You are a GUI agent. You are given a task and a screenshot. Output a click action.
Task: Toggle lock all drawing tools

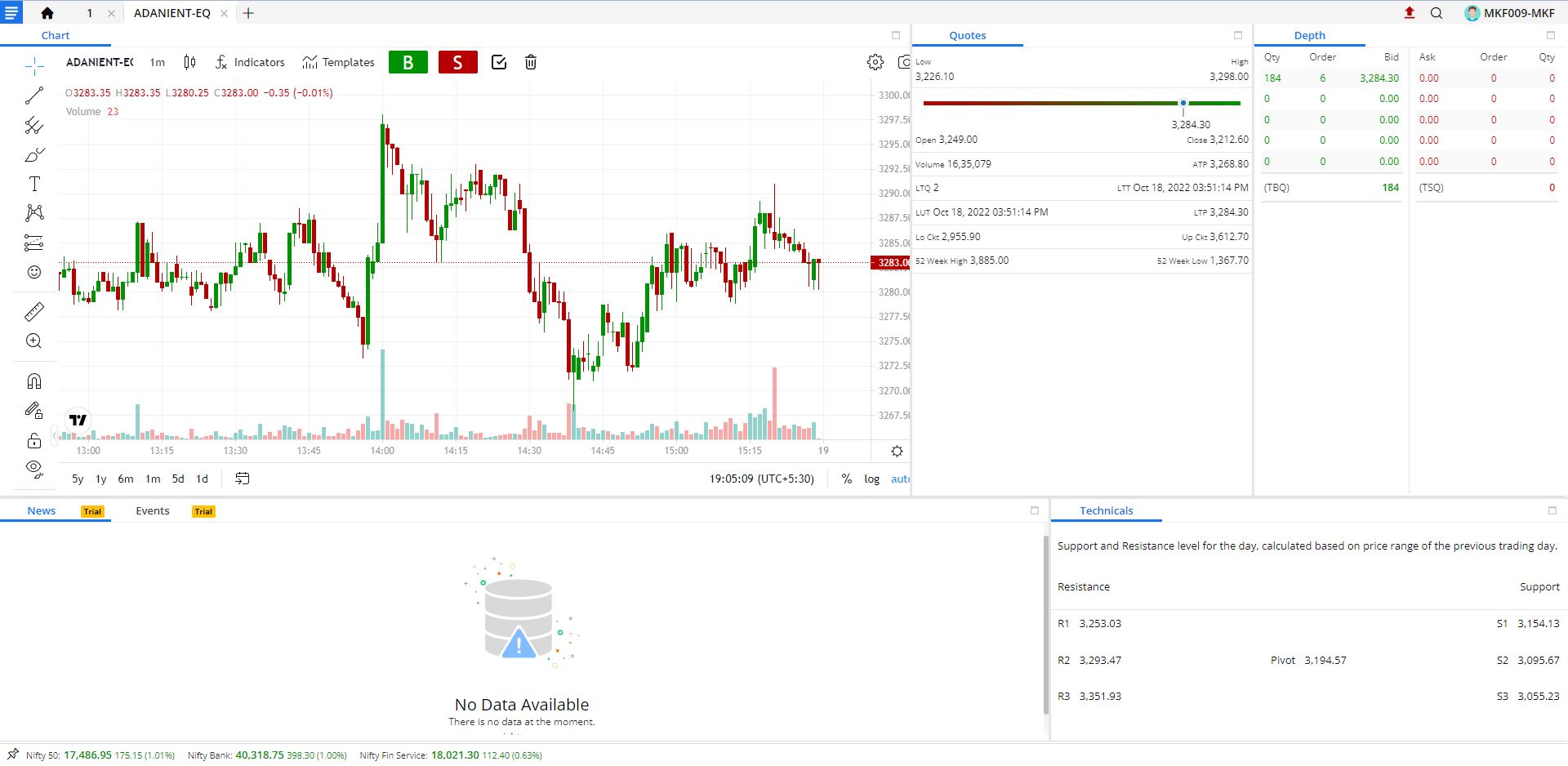coord(34,441)
